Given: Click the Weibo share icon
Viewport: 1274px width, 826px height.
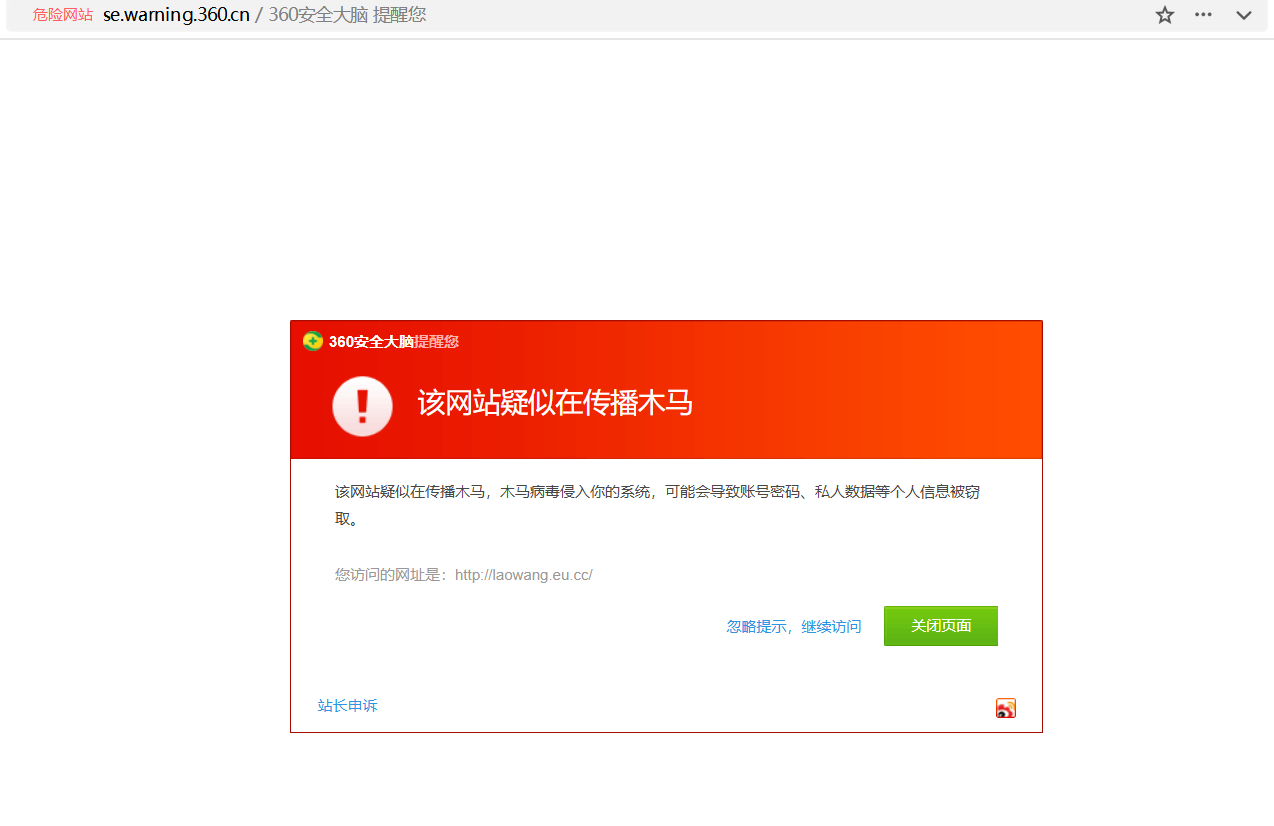Looking at the screenshot, I should (x=1005, y=708).
